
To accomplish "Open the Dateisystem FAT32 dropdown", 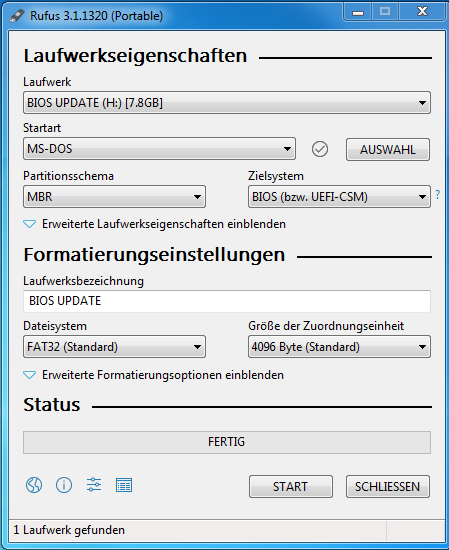I will (x=114, y=347).
